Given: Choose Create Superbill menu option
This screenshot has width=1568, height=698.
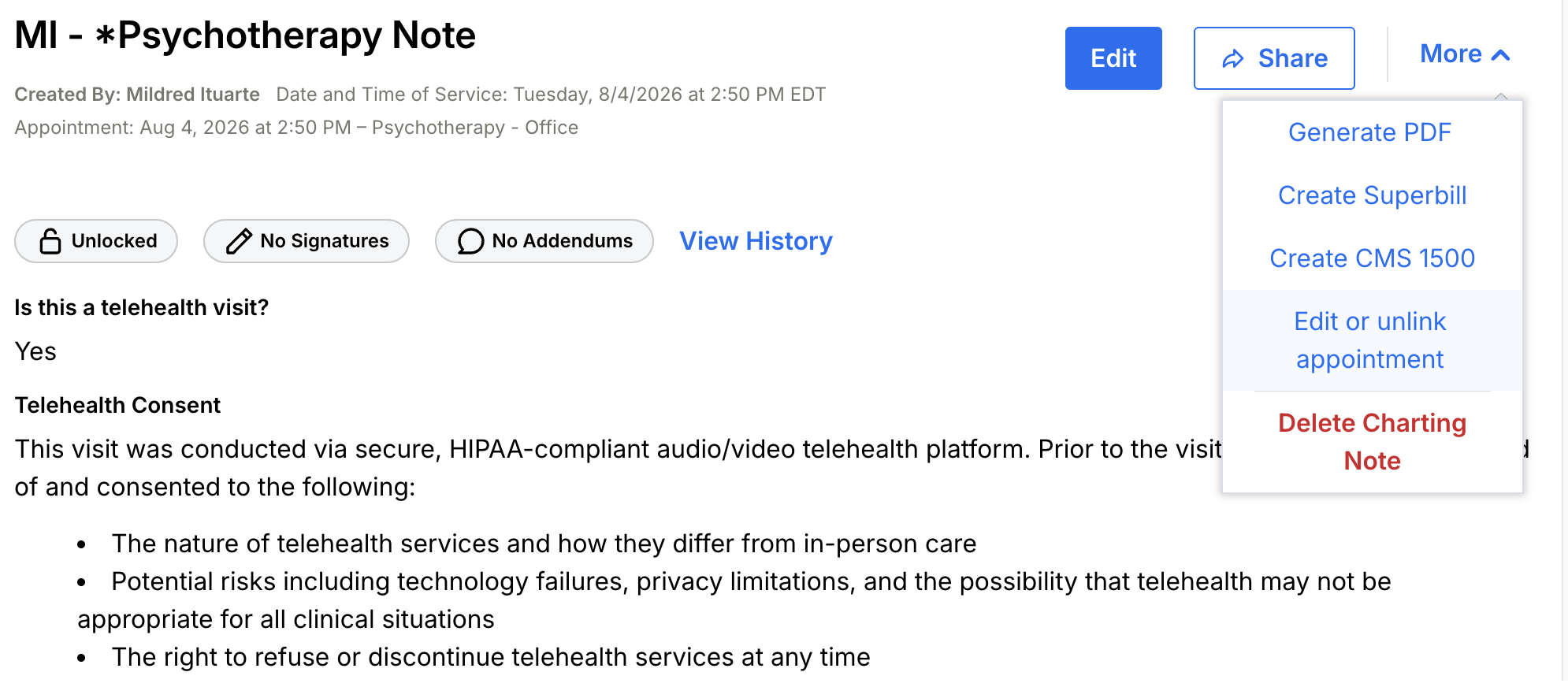Looking at the screenshot, I should pos(1372,195).
